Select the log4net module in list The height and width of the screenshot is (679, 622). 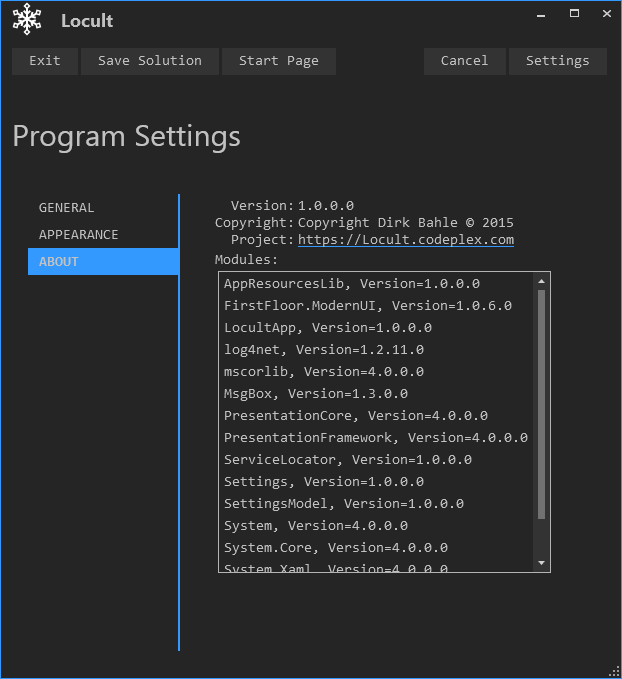click(x=323, y=350)
